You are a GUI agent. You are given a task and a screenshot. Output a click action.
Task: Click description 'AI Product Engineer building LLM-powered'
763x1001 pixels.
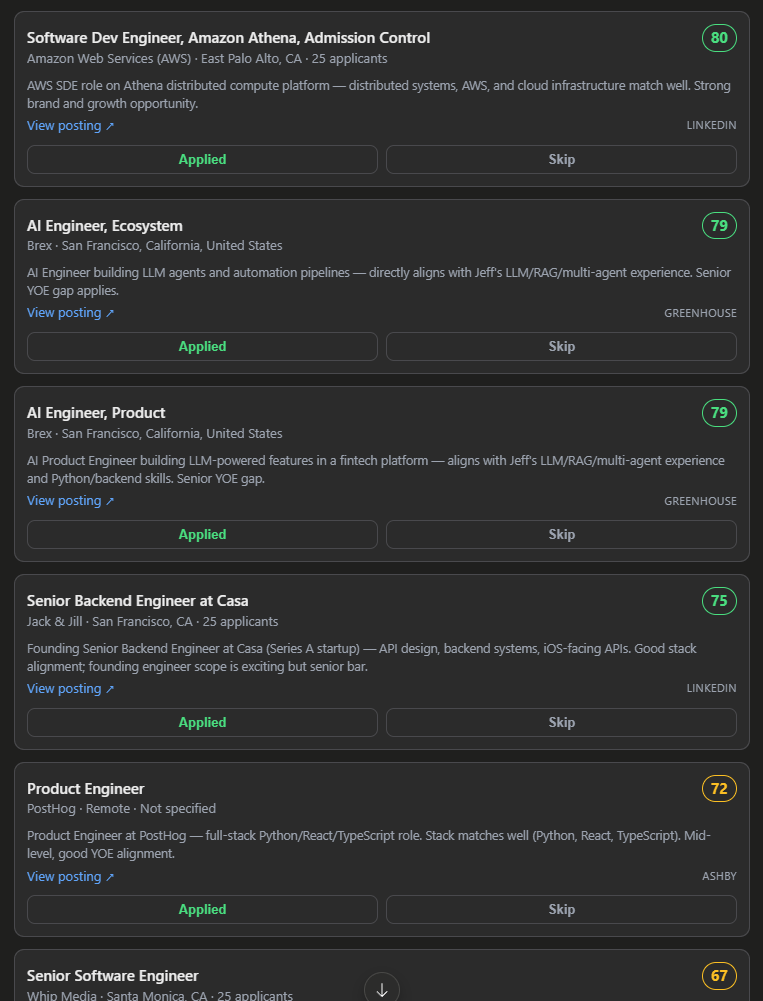pyautogui.click(x=375, y=469)
